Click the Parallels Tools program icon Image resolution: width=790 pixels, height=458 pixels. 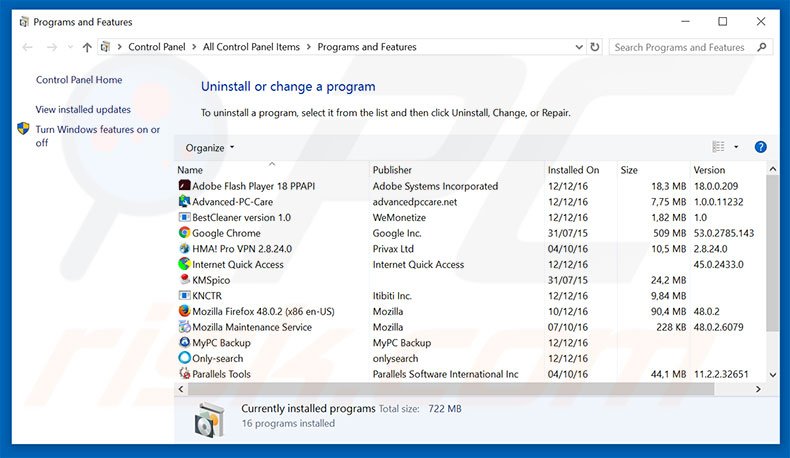[x=184, y=373]
